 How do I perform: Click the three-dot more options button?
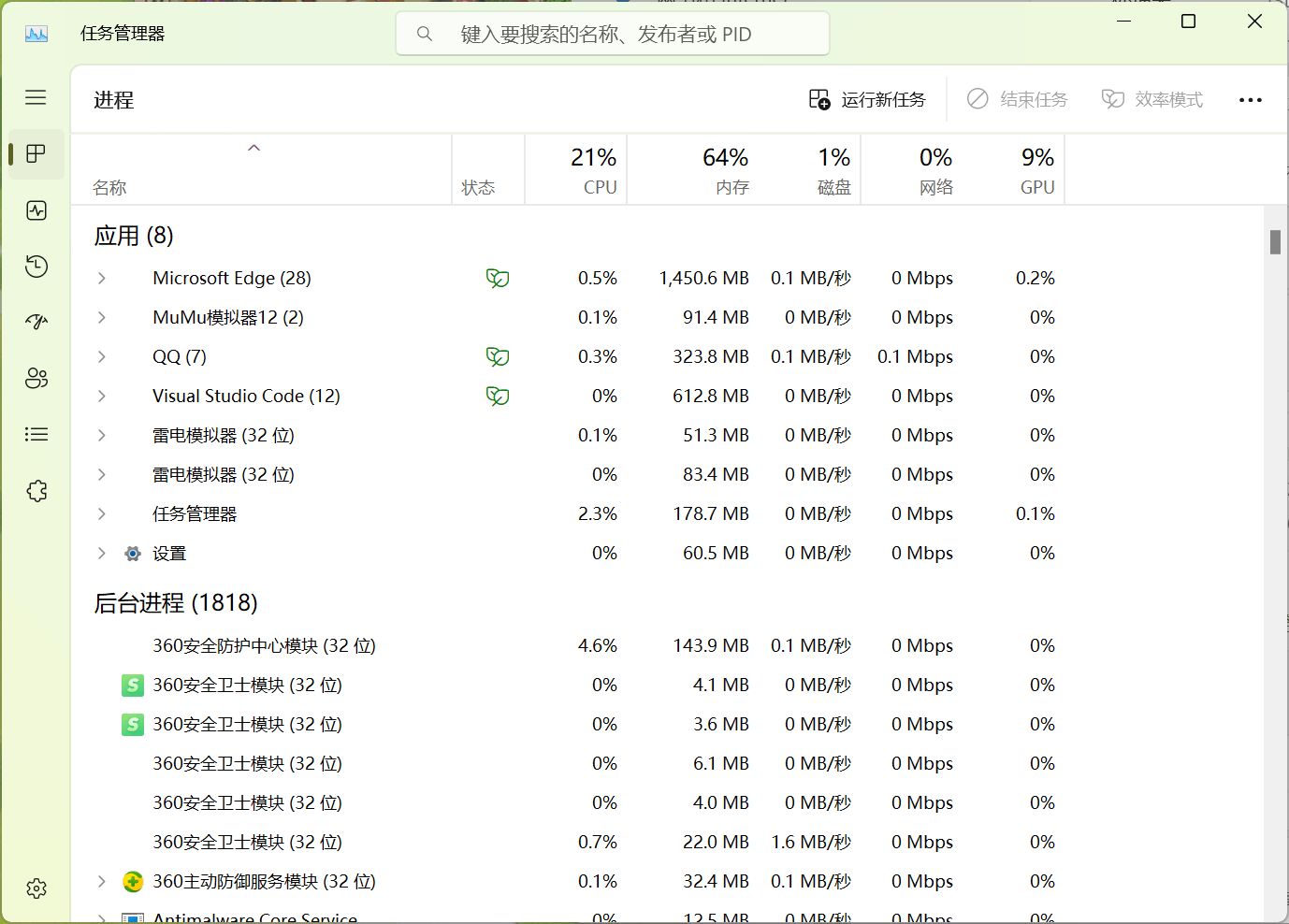coord(1251,99)
